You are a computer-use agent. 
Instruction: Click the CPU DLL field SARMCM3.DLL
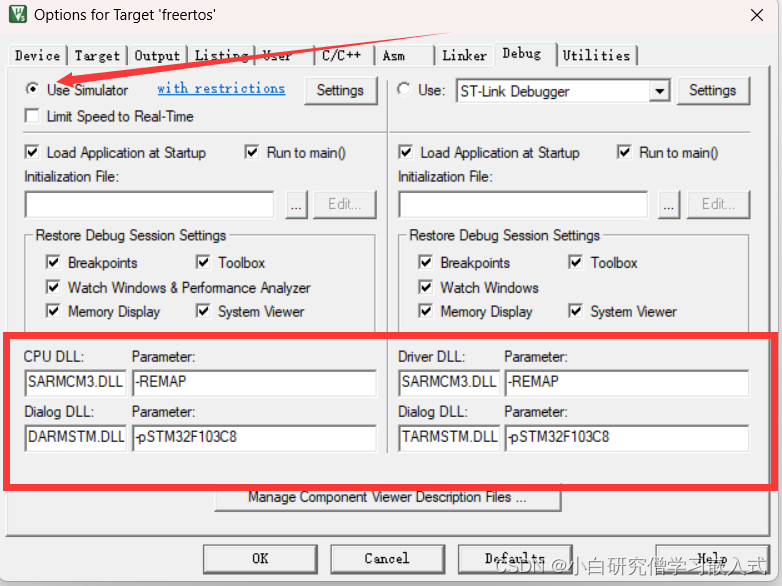click(x=75, y=383)
